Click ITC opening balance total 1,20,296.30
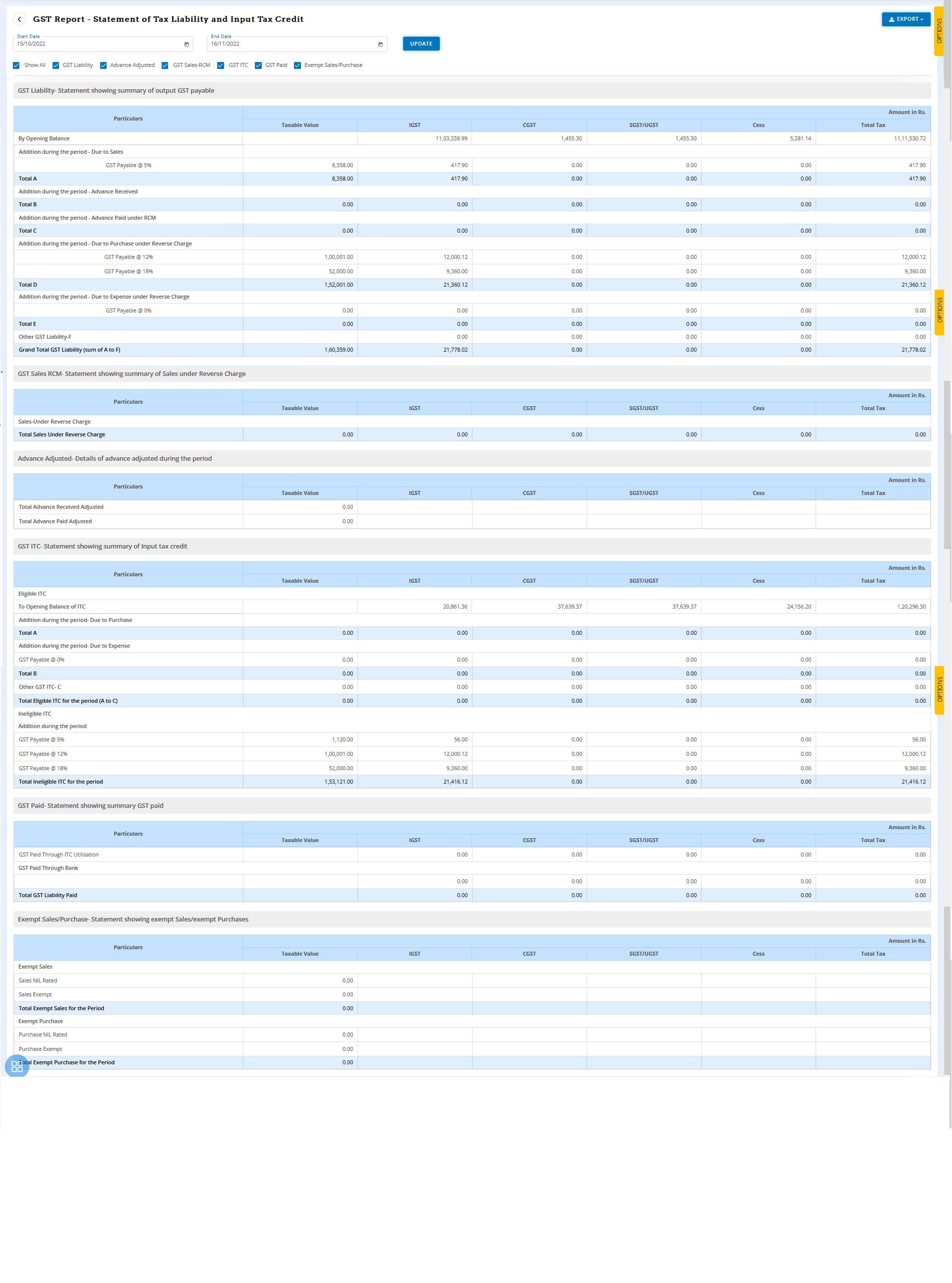This screenshot has height=1283, width=952. [911, 607]
